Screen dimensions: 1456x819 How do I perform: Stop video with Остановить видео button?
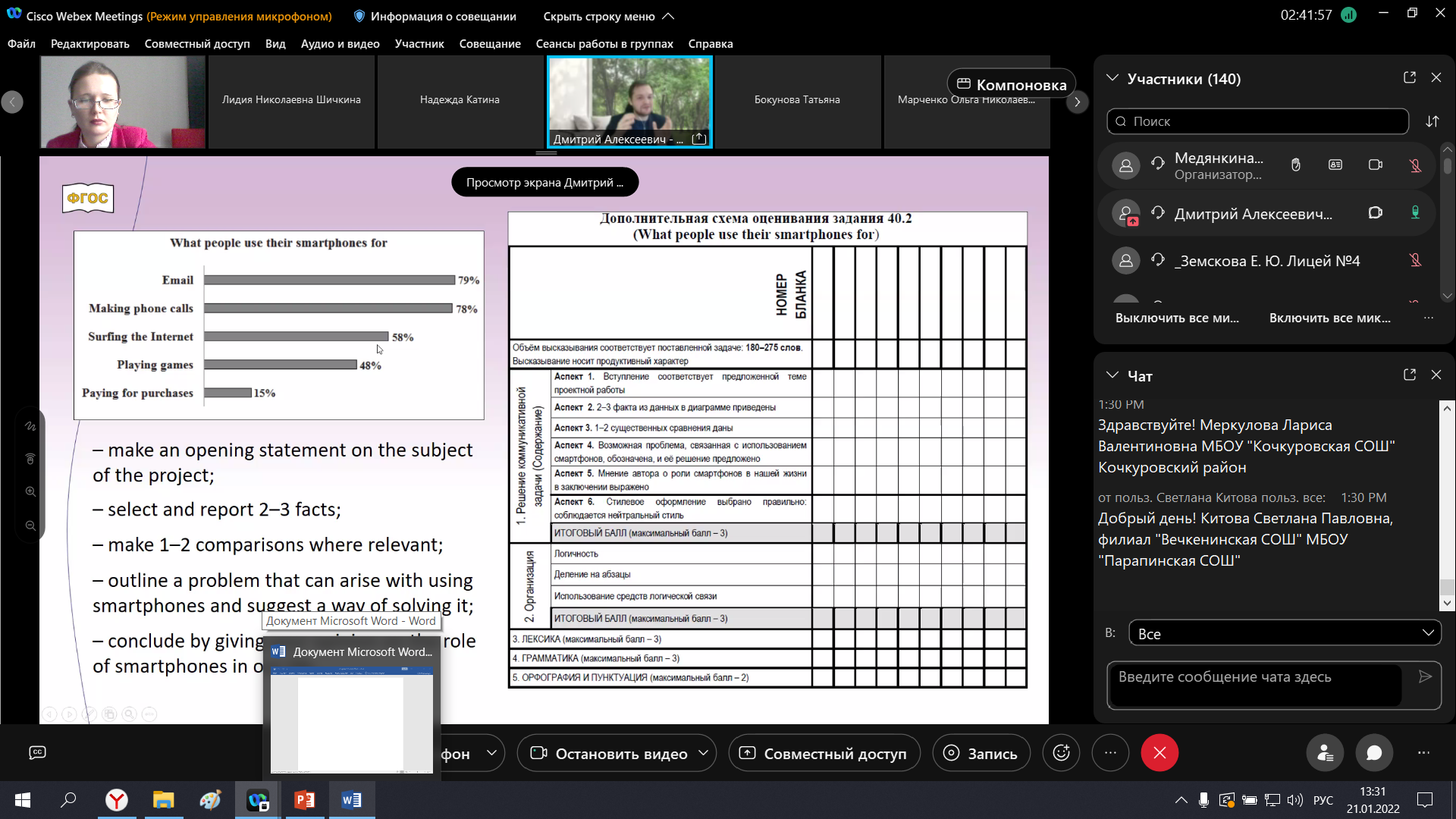[610, 753]
